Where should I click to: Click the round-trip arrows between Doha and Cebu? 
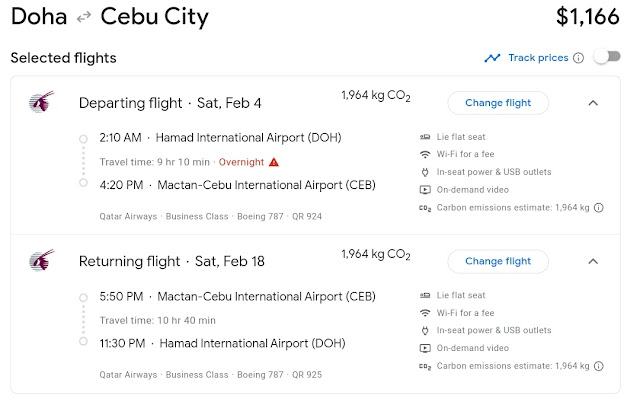pyautogui.click(x=86, y=17)
